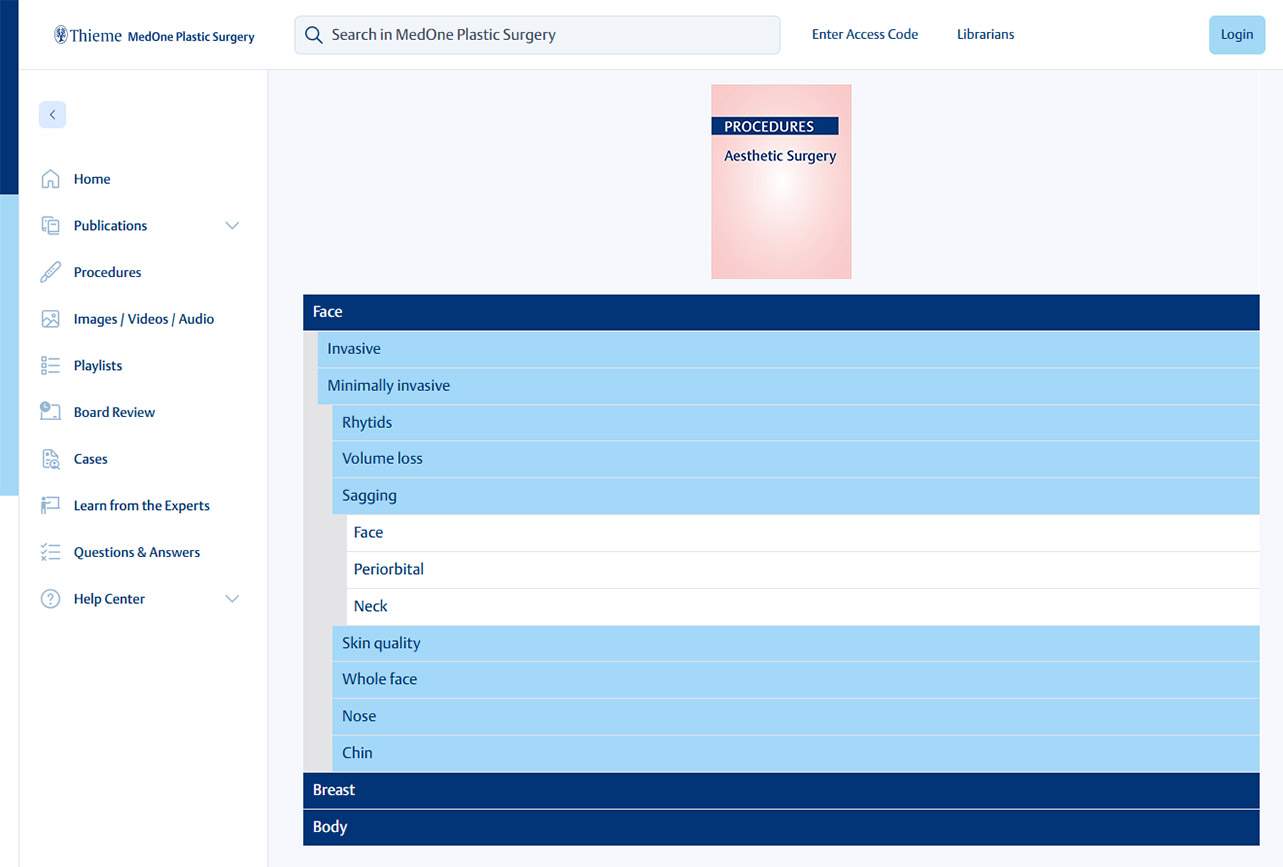
Task: Click the Librarians menu item
Action: [985, 34]
